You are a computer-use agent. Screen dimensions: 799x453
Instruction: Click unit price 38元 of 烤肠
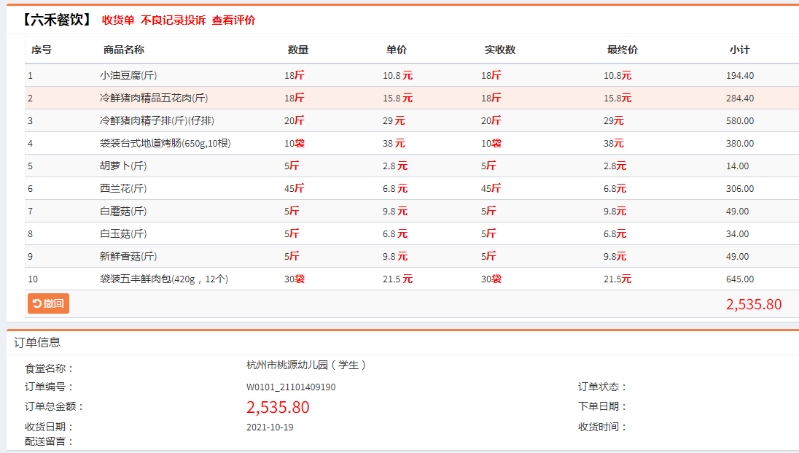pos(394,143)
